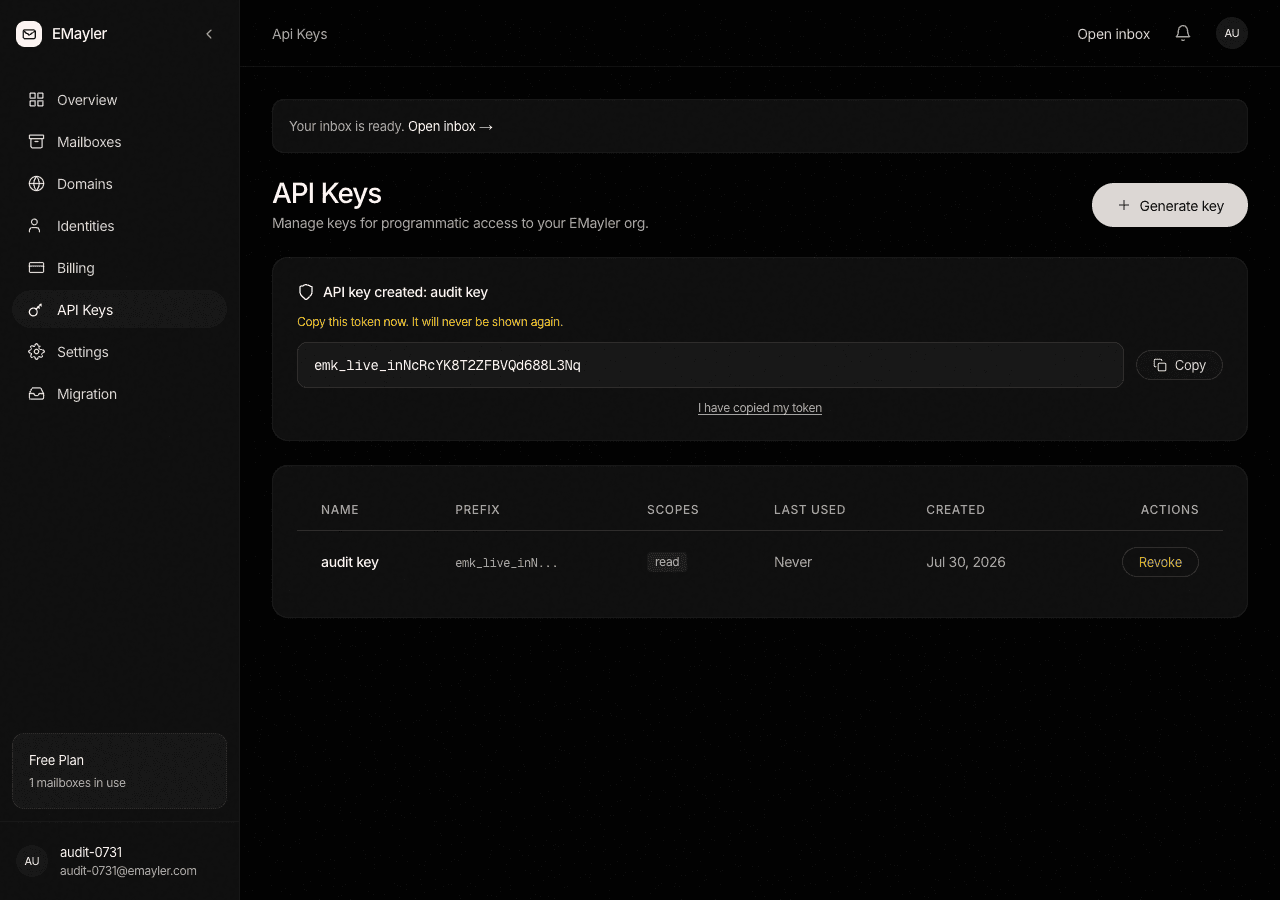Open the Mailboxes section
Viewport: 1280px width, 900px height.
(x=119, y=142)
